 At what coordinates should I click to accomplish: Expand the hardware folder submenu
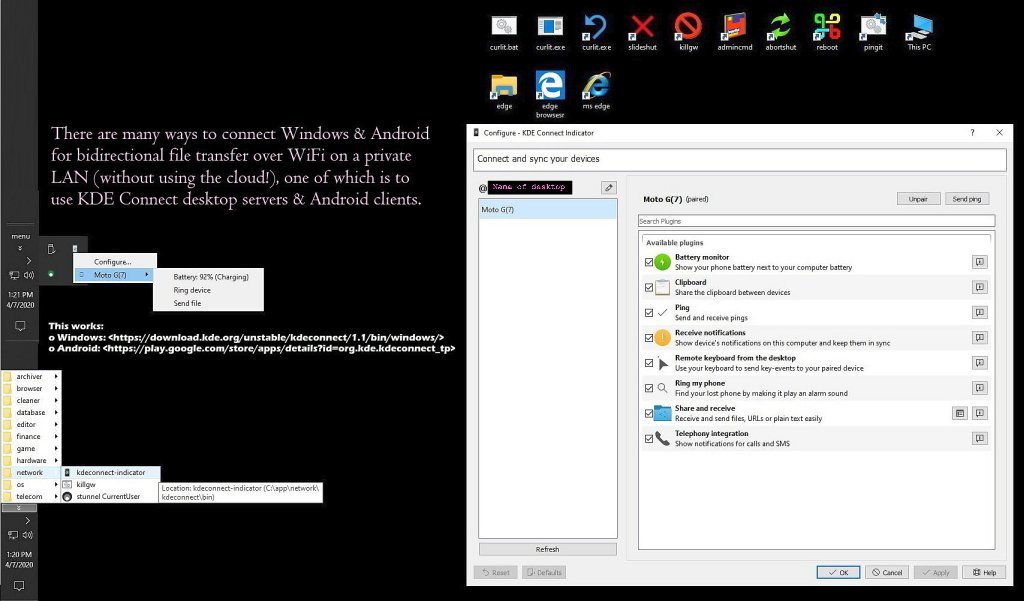coord(31,461)
